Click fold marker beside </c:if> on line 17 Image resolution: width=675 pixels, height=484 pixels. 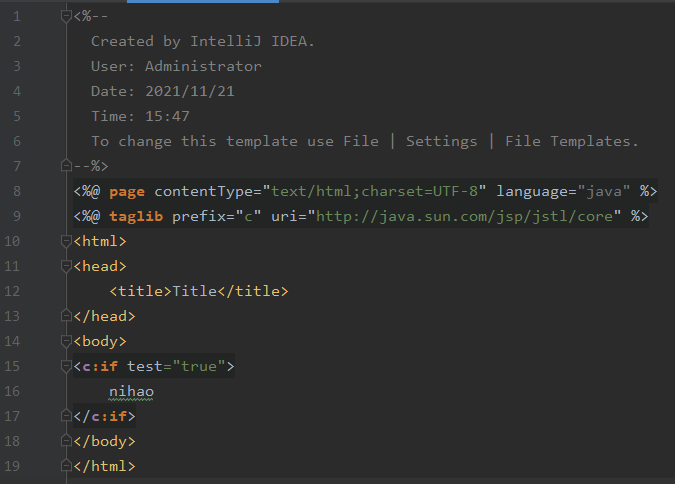tap(66, 416)
